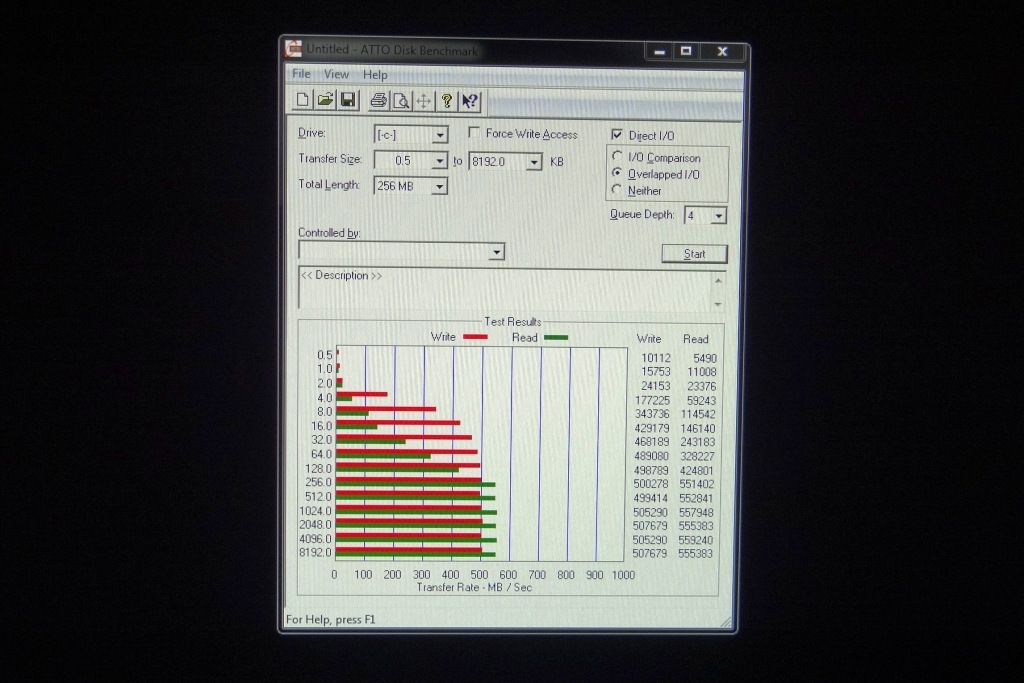Select the I/O Comparison radio button
This screenshot has height=683, width=1024.
617,157
